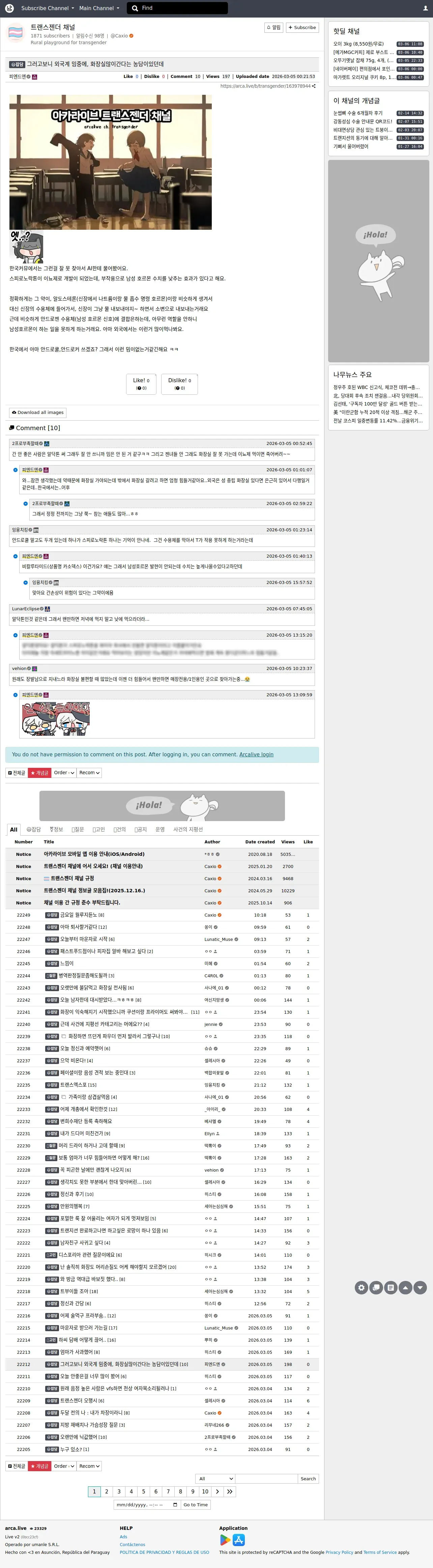Viewport: 433px width, 1568px height.
Task: Expand bottom Recom filter dropdown
Action: click(89, 1466)
